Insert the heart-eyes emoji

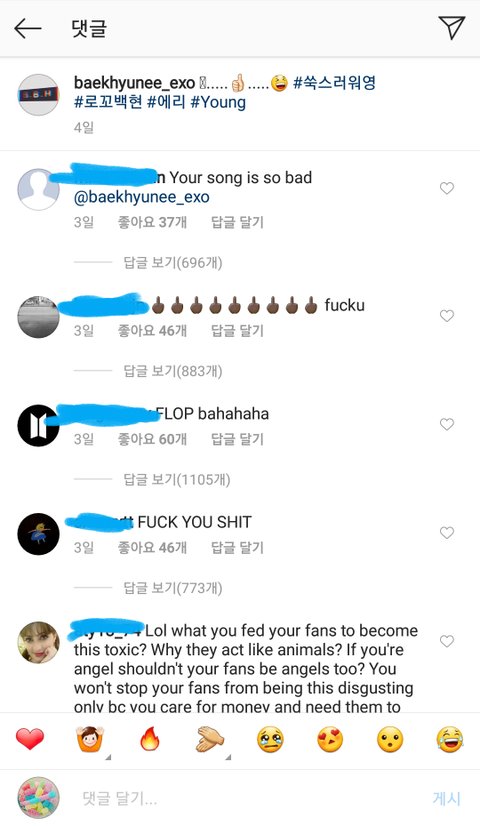coord(330,740)
